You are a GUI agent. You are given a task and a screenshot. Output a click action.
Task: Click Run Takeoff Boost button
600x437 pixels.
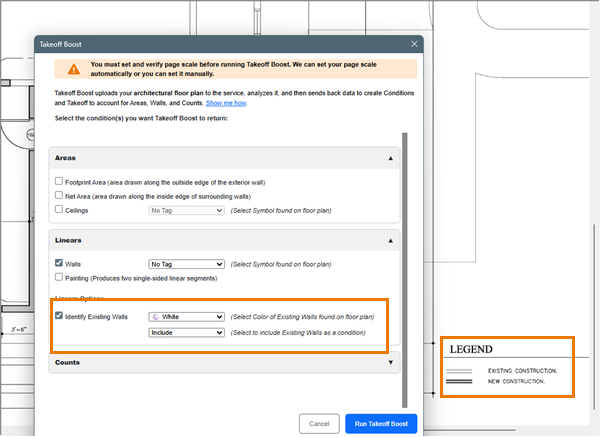tap(381, 424)
